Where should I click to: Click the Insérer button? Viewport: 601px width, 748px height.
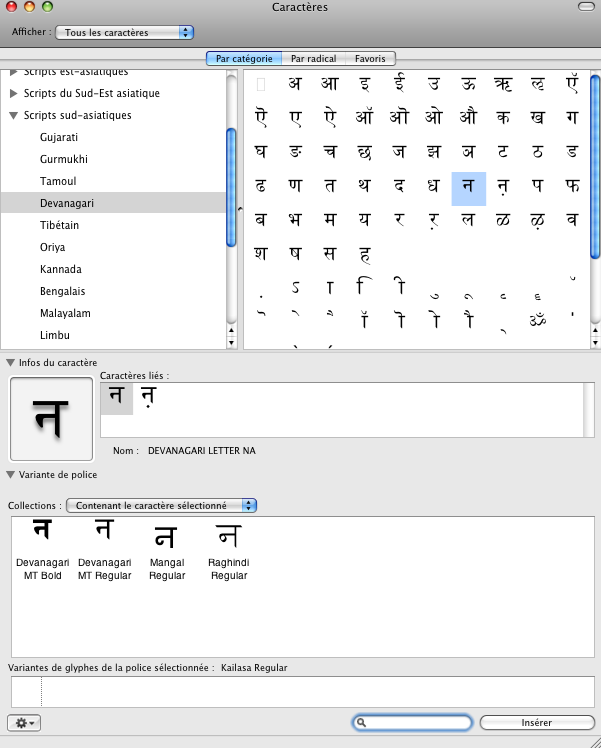(x=536, y=722)
